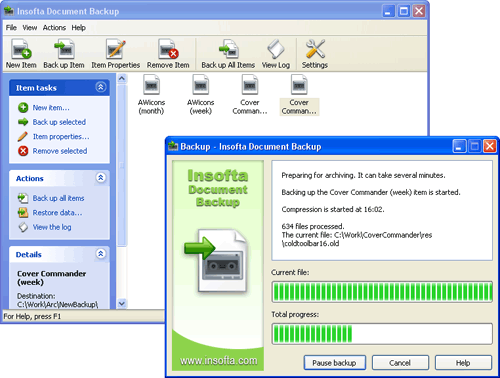The width and height of the screenshot is (500, 378).
Task: Click the icon beside Restore data...
Action: 23,212
